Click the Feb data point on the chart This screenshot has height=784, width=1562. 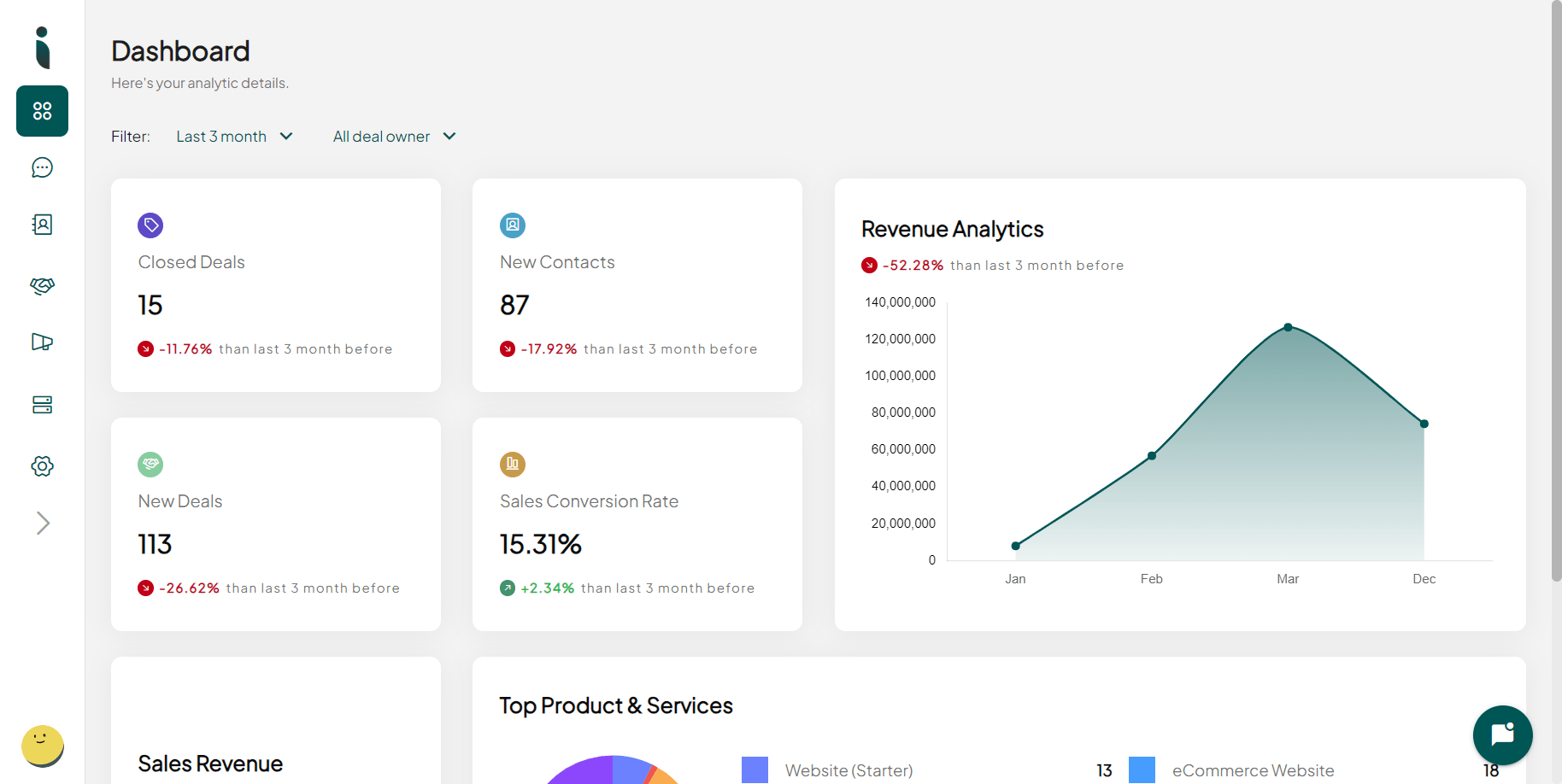pyautogui.click(x=1152, y=455)
